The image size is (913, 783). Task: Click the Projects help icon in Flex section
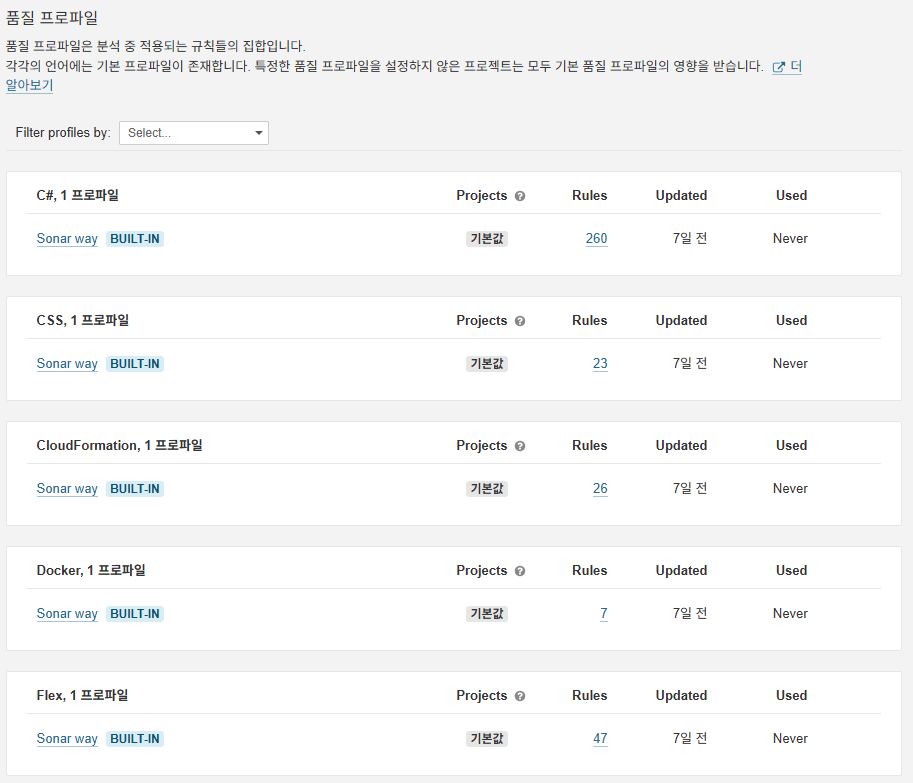[x=520, y=696]
